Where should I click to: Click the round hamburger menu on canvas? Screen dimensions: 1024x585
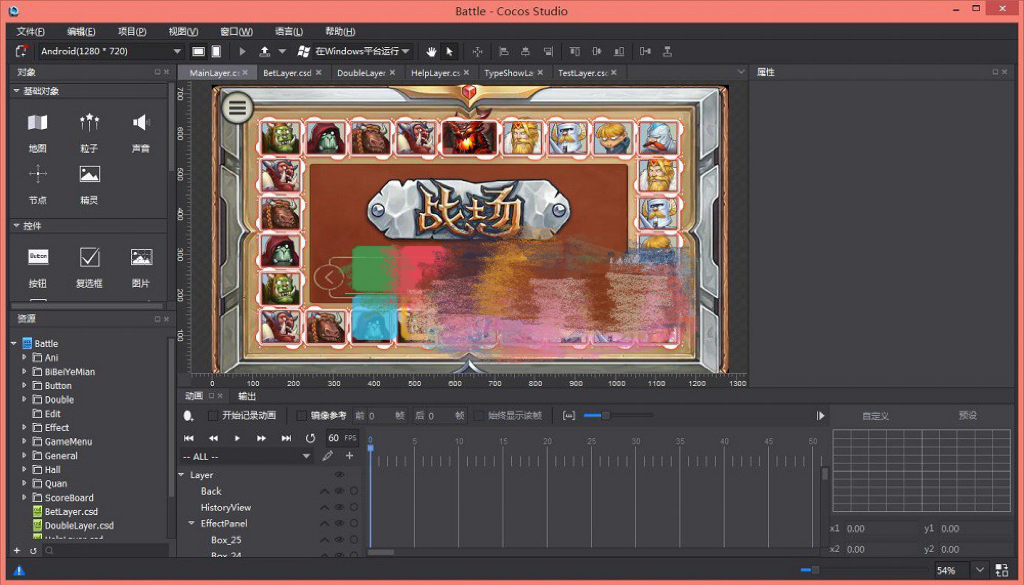pos(237,107)
